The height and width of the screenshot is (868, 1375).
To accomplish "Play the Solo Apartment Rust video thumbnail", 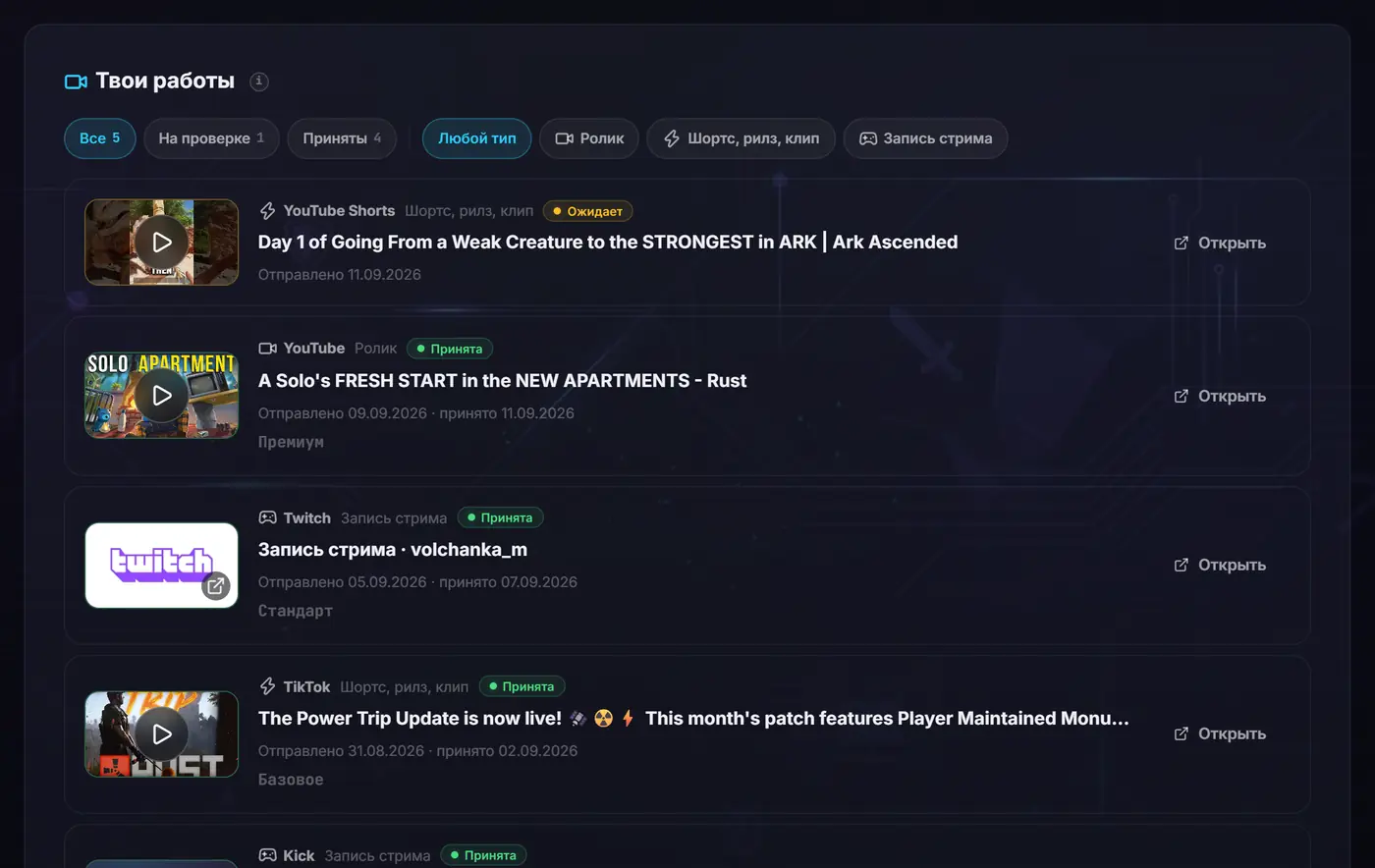I will tap(162, 396).
